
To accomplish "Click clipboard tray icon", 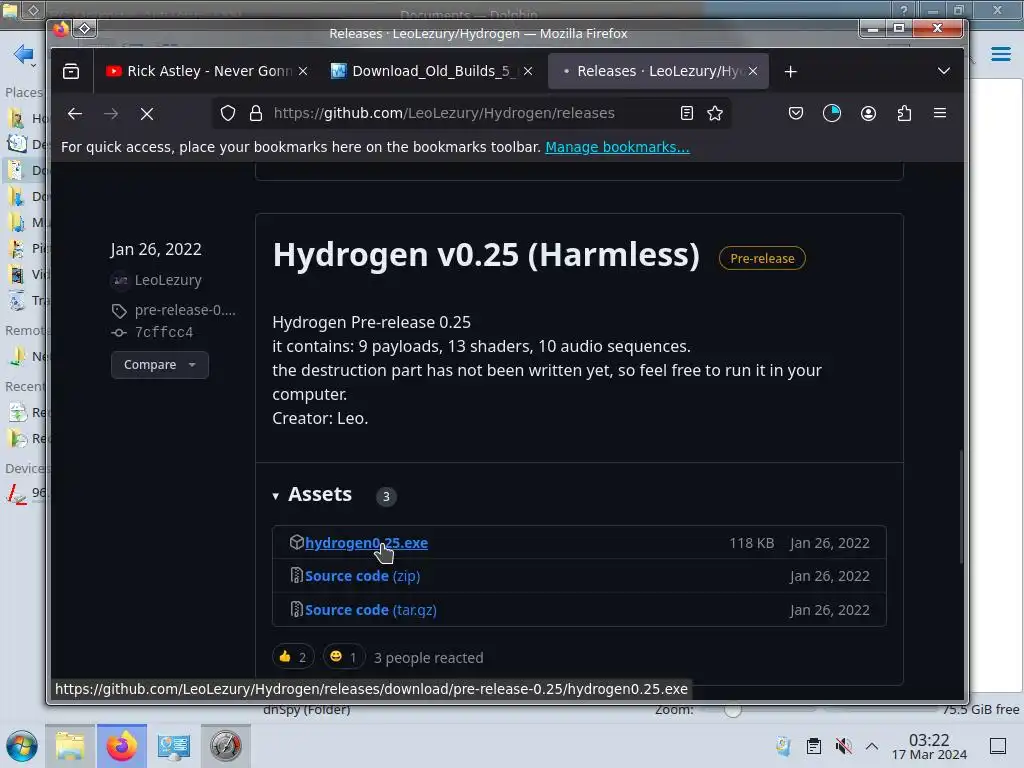I will [813, 746].
